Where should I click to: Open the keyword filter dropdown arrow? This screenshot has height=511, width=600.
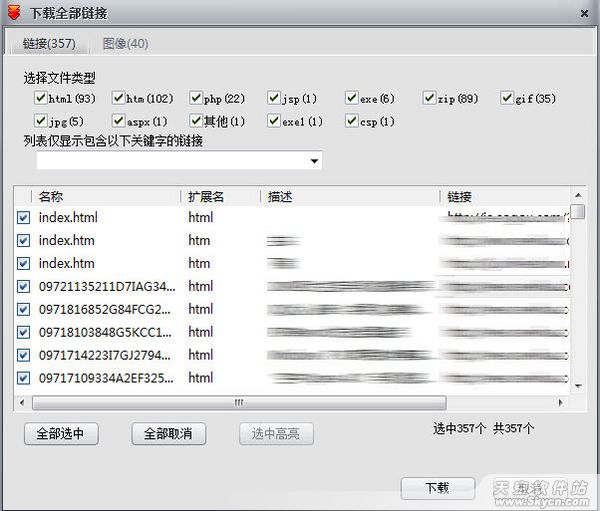tap(315, 161)
